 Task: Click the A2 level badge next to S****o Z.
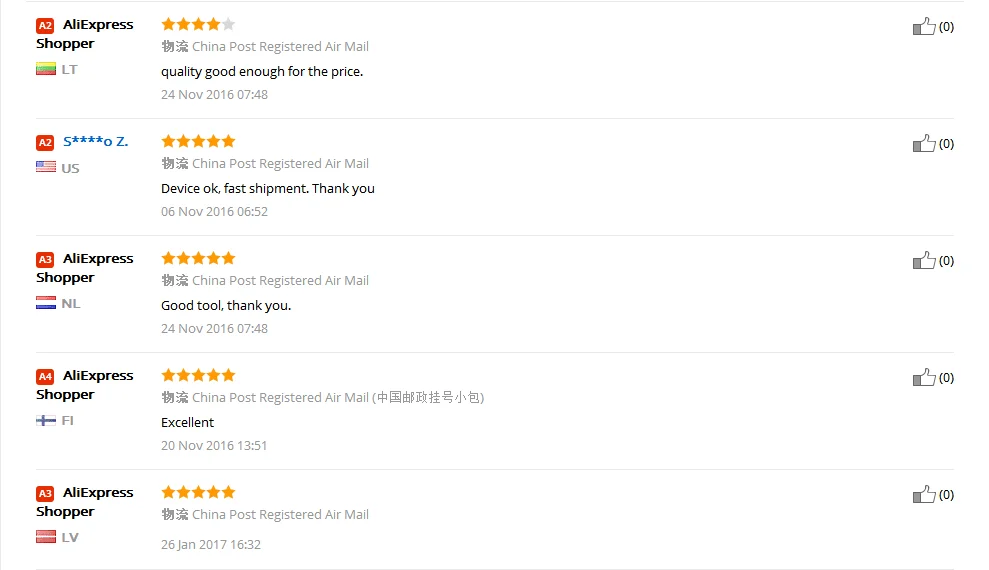[x=45, y=142]
